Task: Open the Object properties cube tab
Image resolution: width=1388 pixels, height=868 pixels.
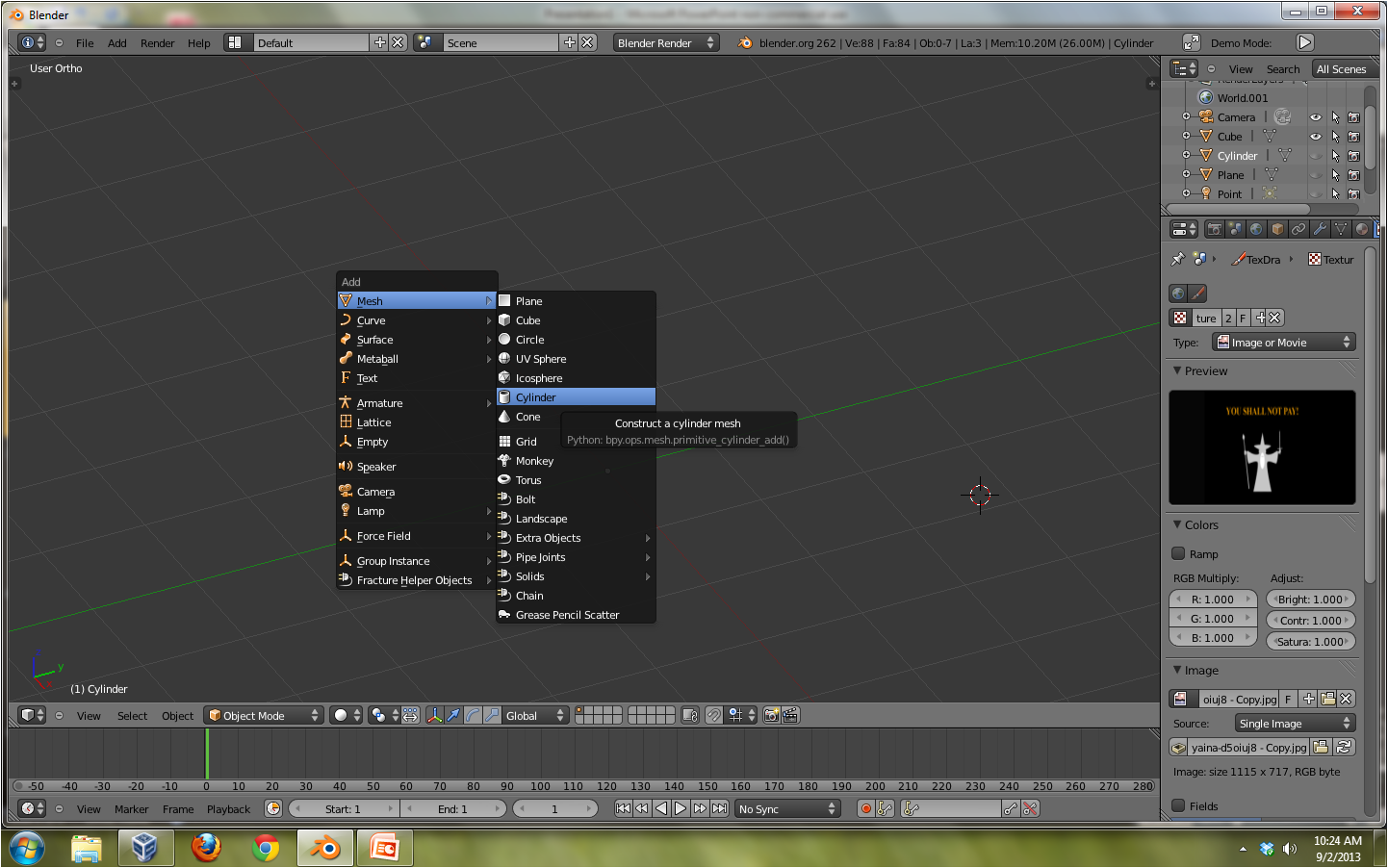Action: click(1277, 229)
